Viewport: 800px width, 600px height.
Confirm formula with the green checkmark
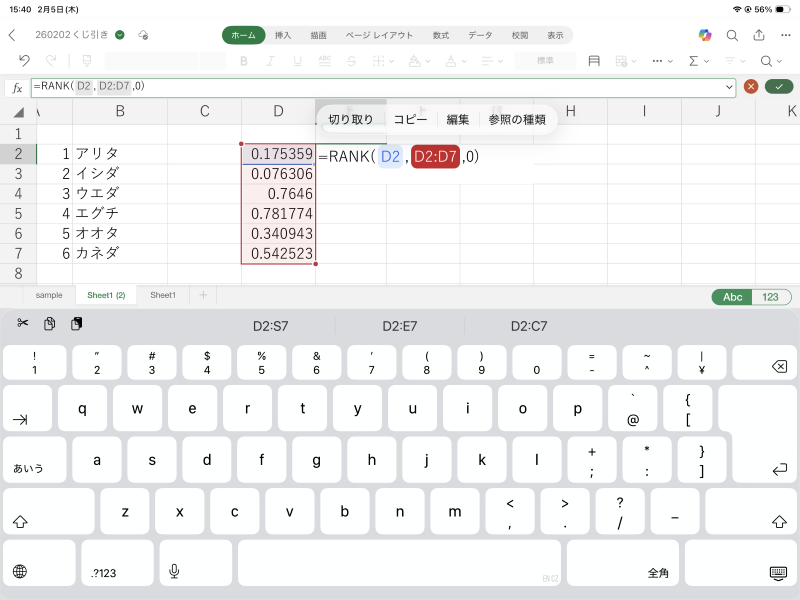tap(778, 87)
